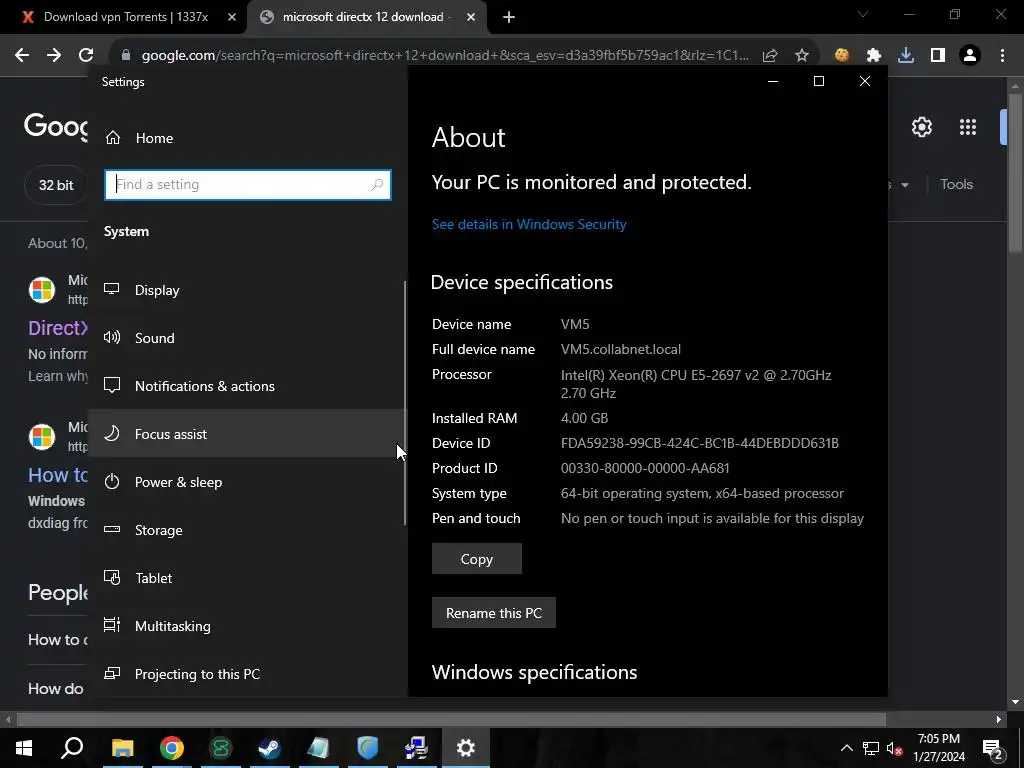Viewport: 1024px width, 768px height.
Task: Bookmark this page with star icon
Action: point(802,56)
